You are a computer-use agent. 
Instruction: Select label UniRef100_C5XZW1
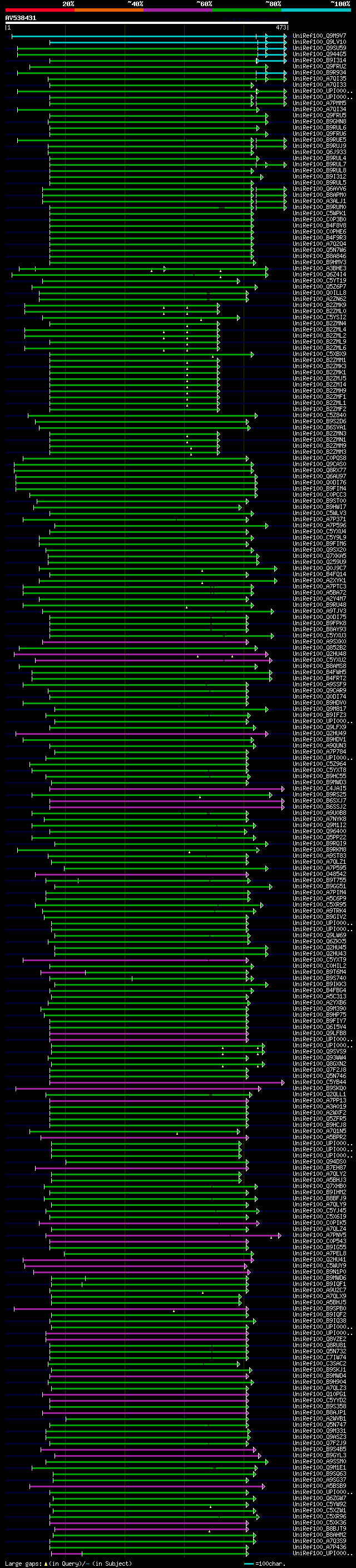(x=319, y=1510)
